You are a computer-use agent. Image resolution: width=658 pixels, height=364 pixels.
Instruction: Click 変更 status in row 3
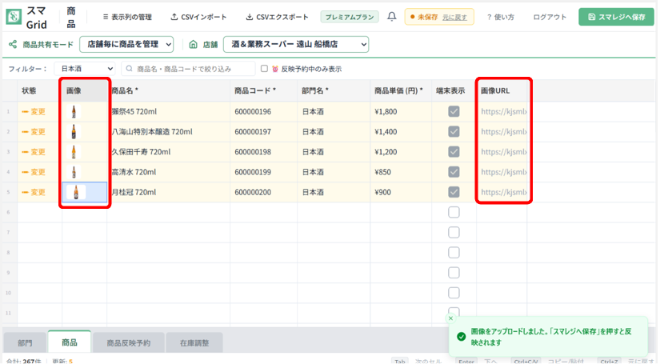pyautogui.click(x=34, y=152)
